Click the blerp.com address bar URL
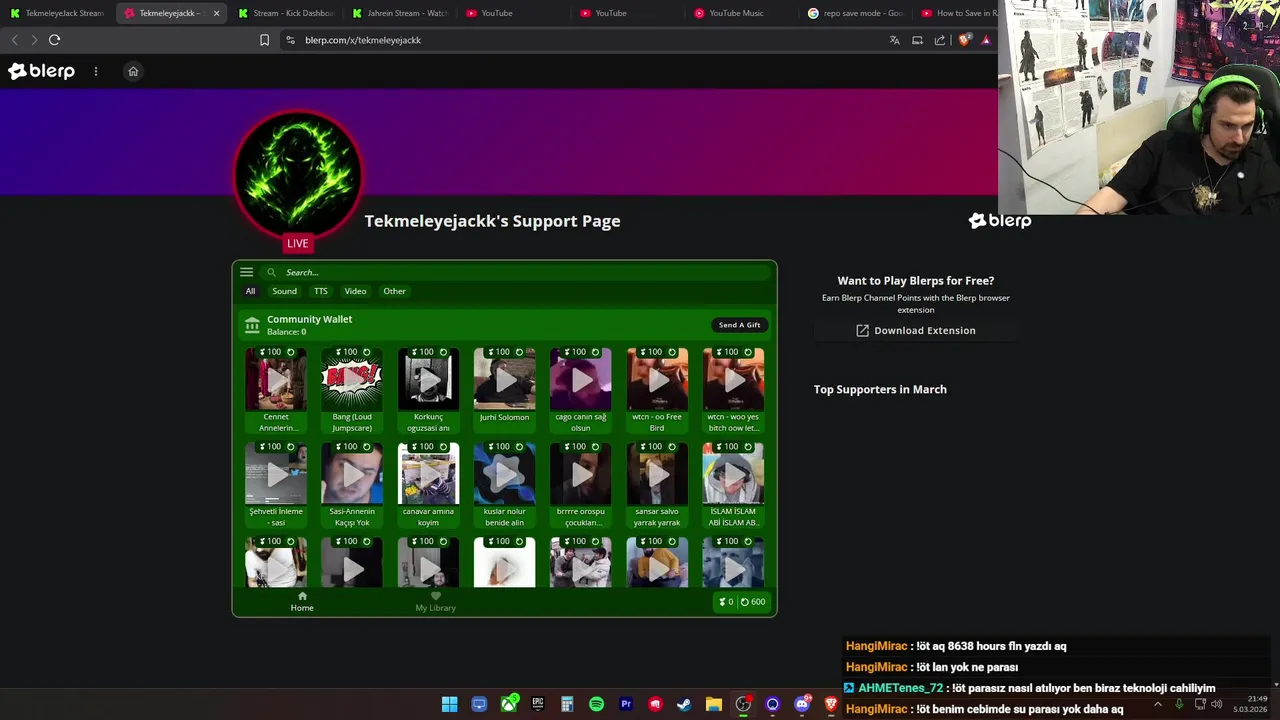The height and width of the screenshot is (720, 1280). point(363,40)
